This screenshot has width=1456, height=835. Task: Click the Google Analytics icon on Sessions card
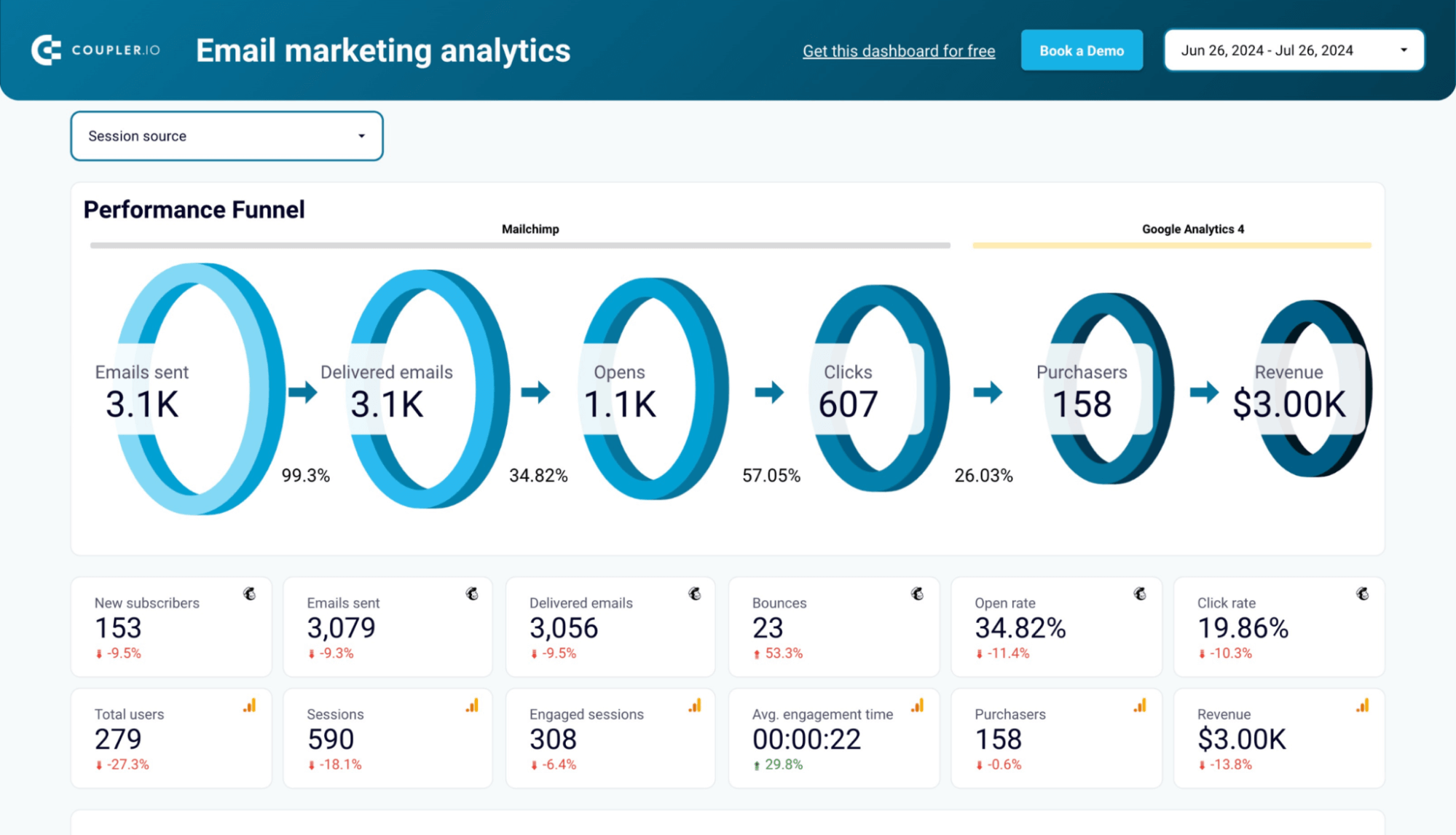pos(473,705)
